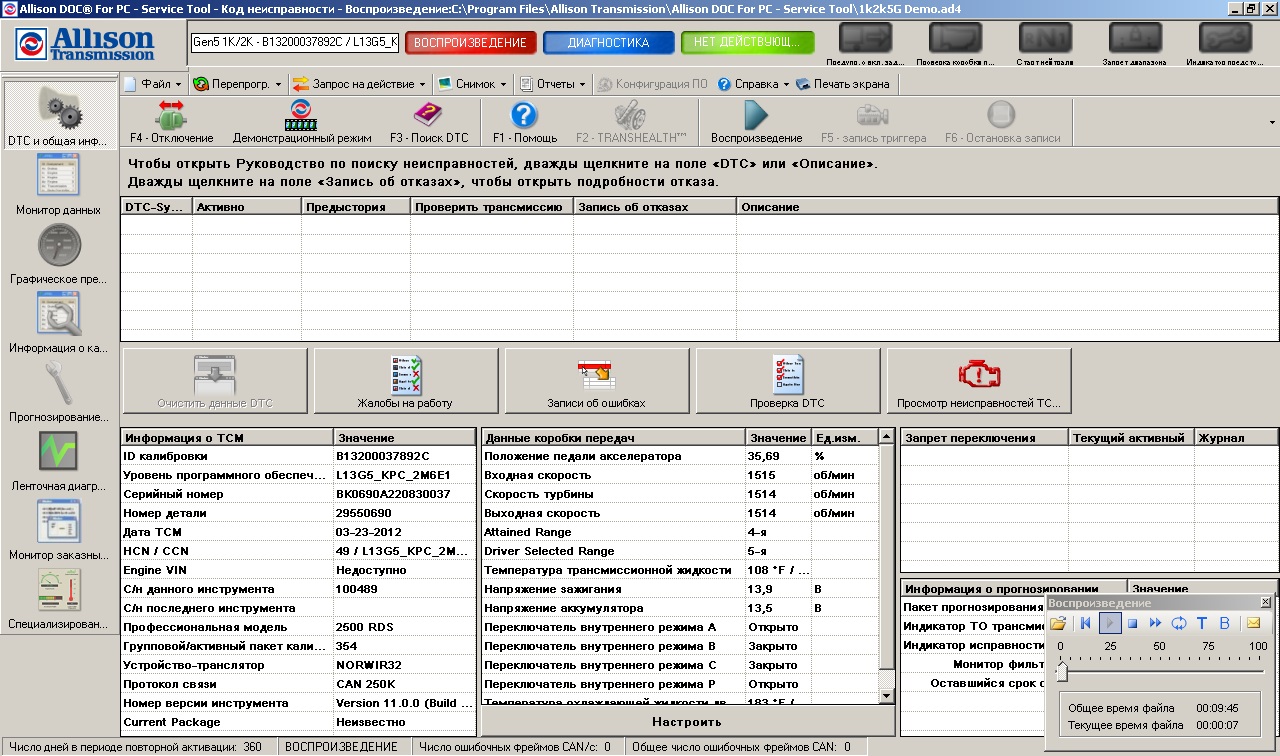Image resolution: width=1280 pixels, height=756 pixels.
Task: Click the 'B' icon in playback panel
Action: [1225, 623]
